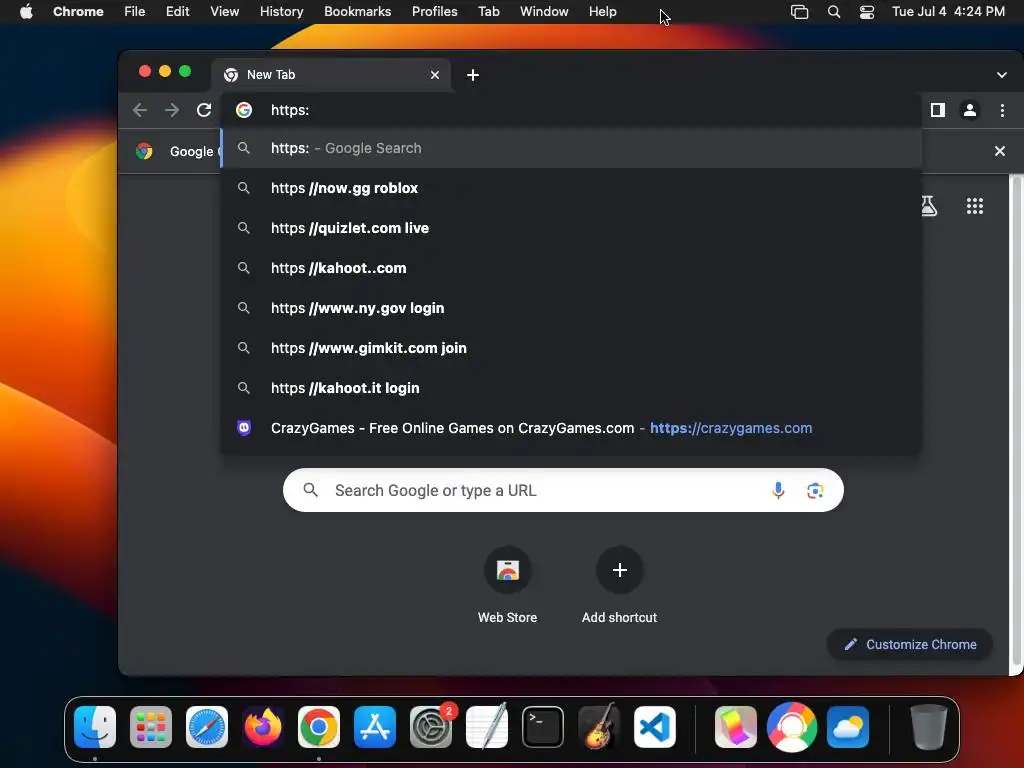This screenshot has height=768, width=1024.
Task: Open Chrome Labs flask icon
Action: click(x=928, y=206)
